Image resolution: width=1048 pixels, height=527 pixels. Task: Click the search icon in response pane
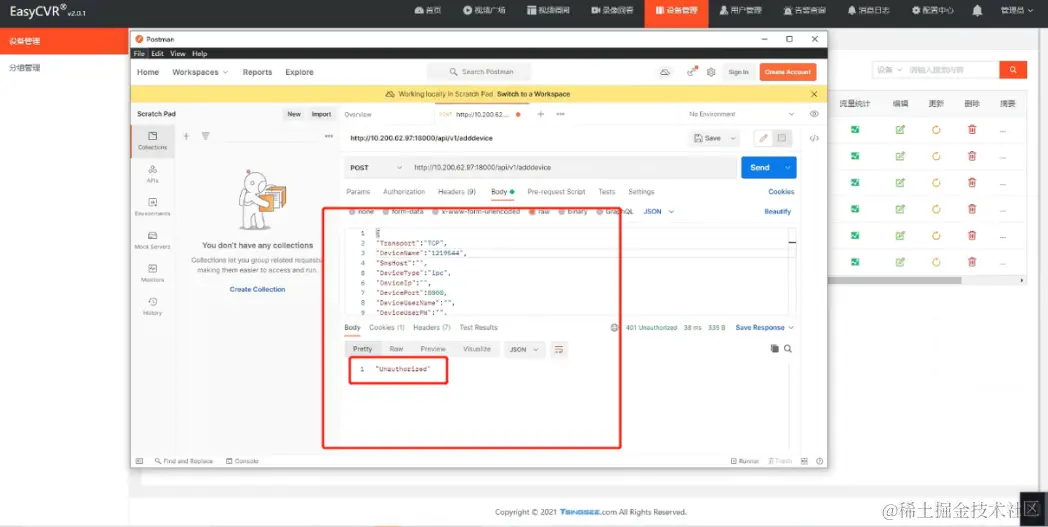pos(788,348)
